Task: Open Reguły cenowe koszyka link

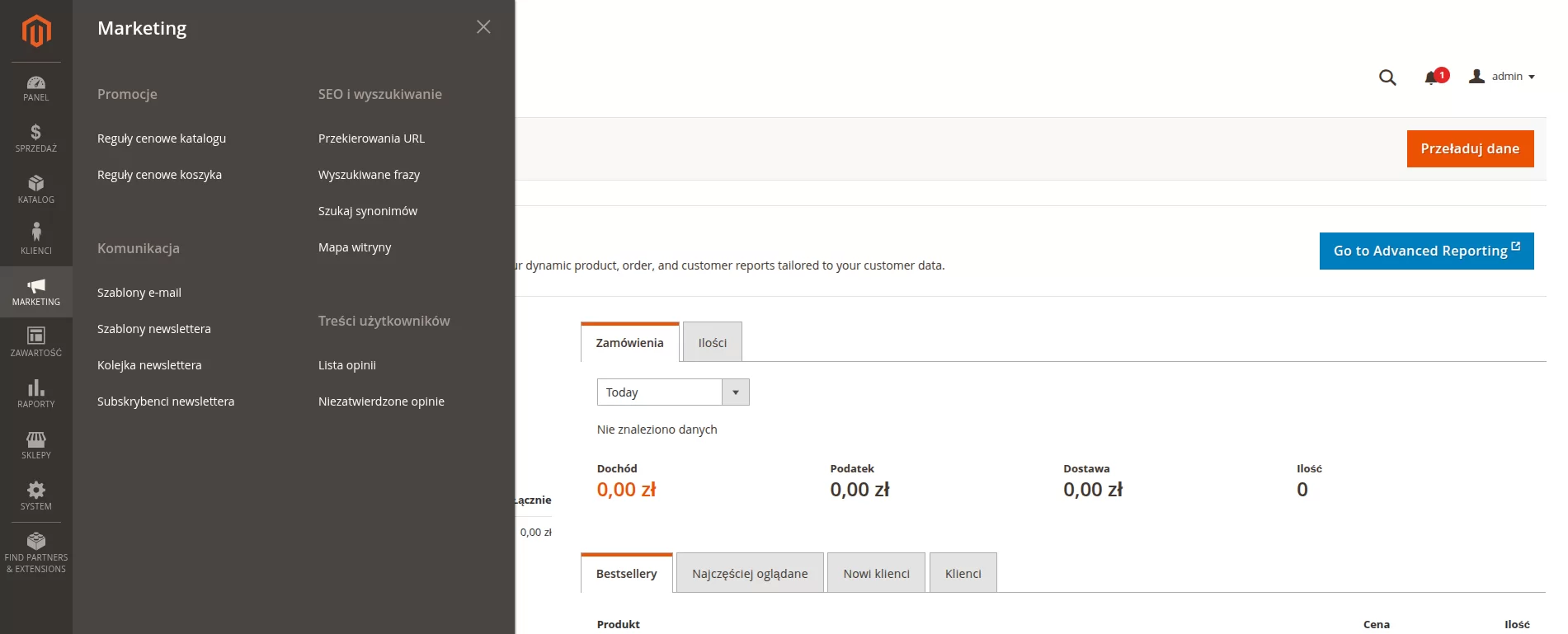Action: click(x=159, y=175)
